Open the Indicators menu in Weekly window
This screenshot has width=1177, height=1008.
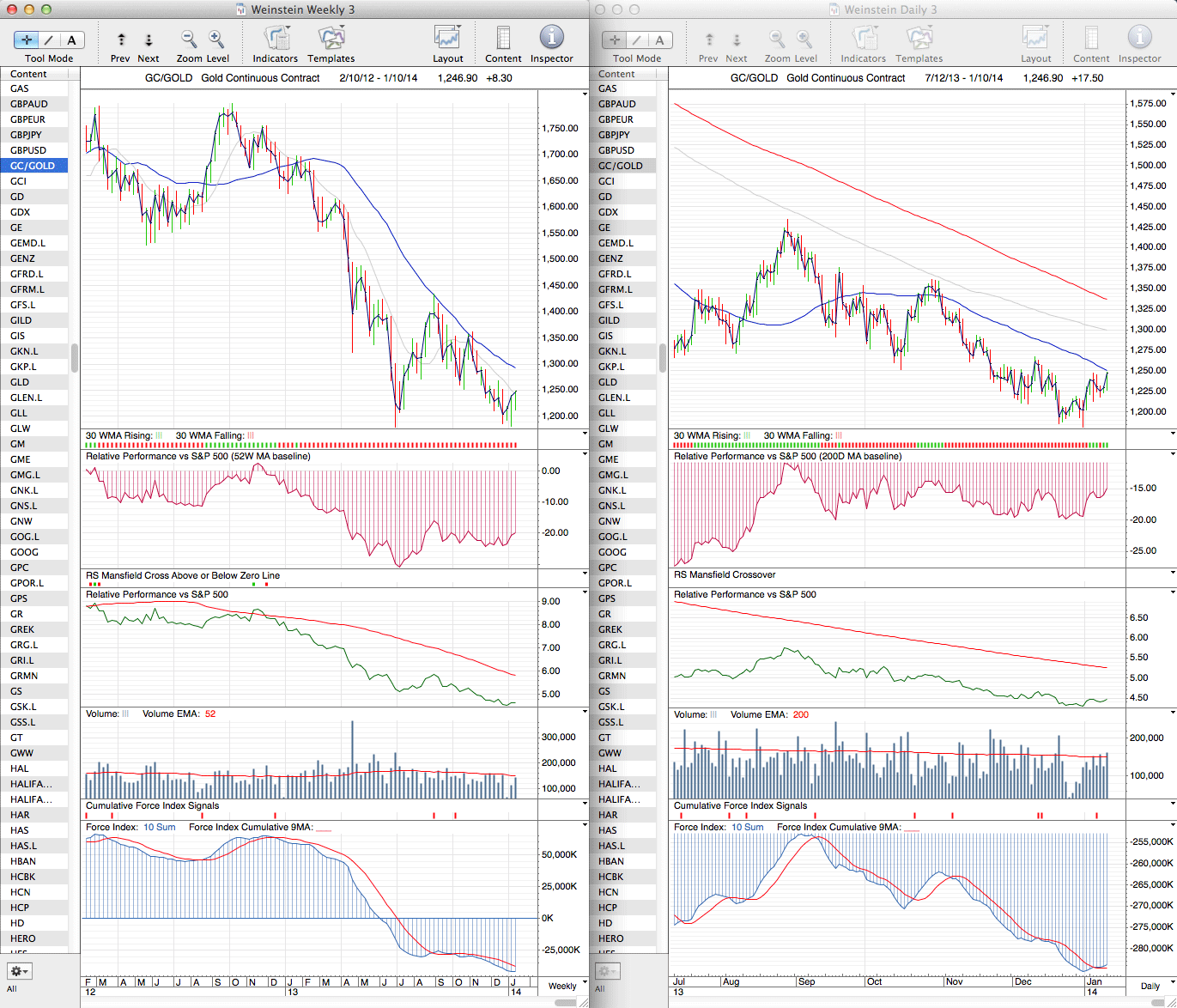tap(276, 39)
